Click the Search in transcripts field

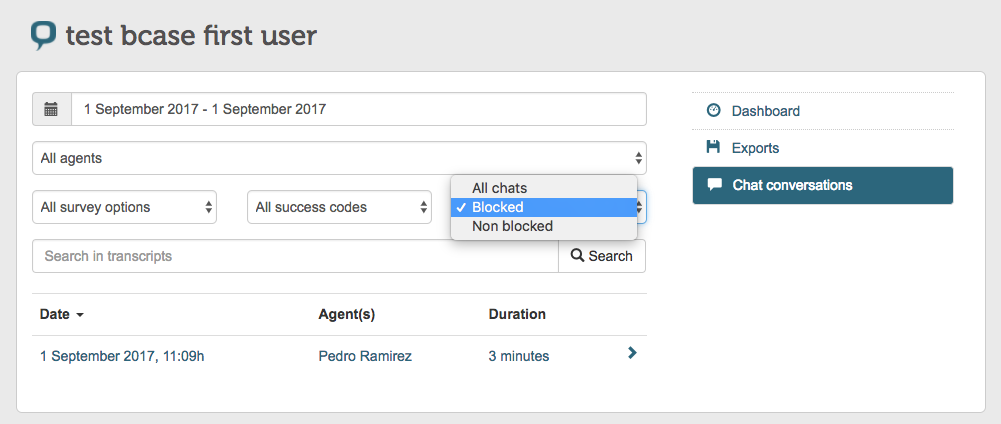tap(296, 256)
